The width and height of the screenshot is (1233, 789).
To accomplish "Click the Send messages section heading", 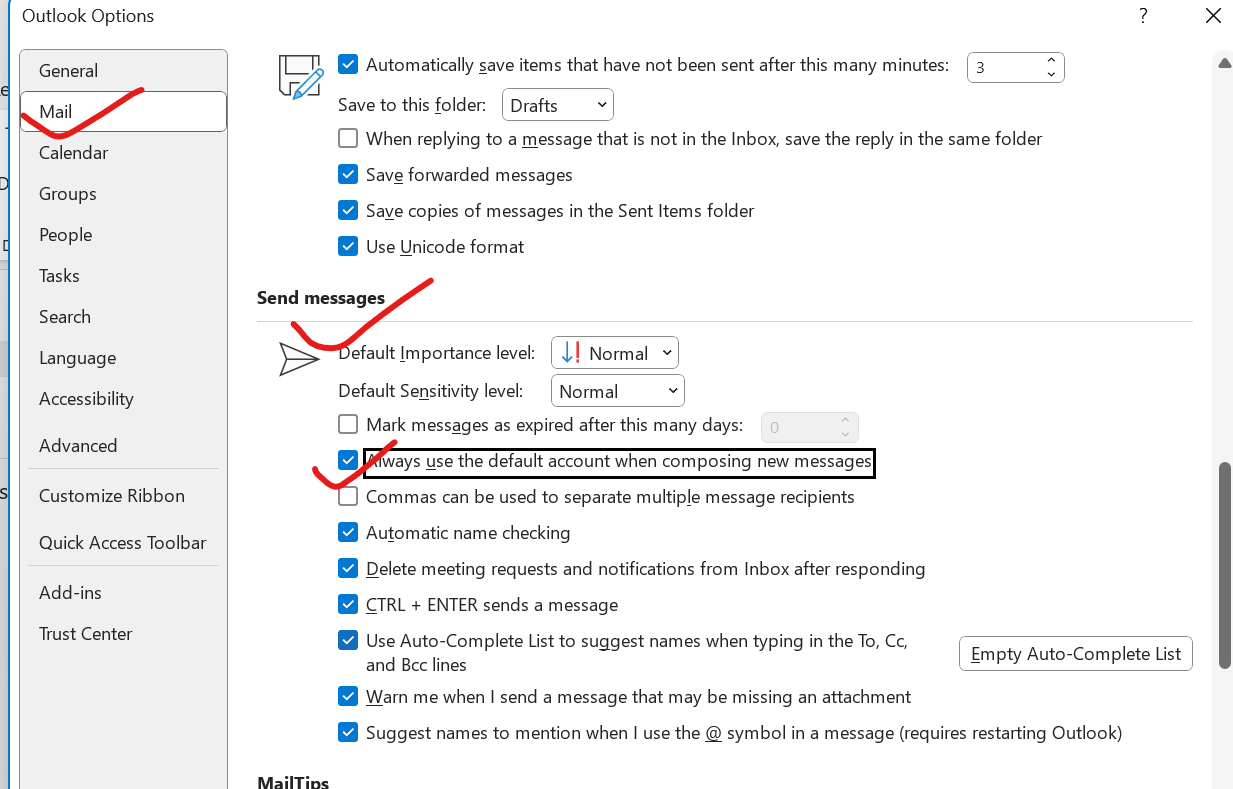I will (x=321, y=298).
